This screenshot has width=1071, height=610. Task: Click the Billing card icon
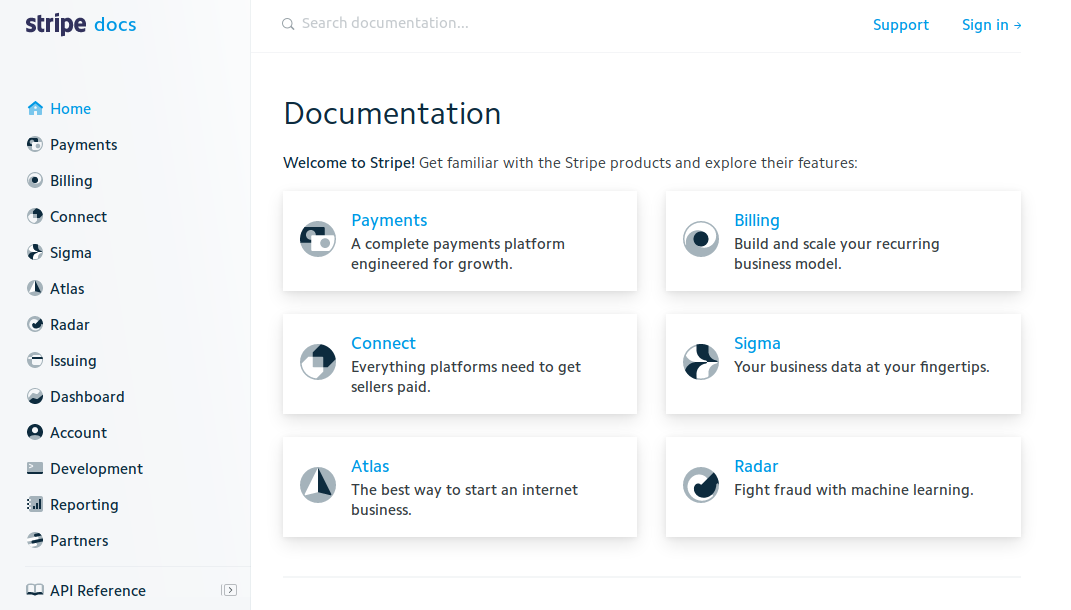pyautogui.click(x=701, y=239)
